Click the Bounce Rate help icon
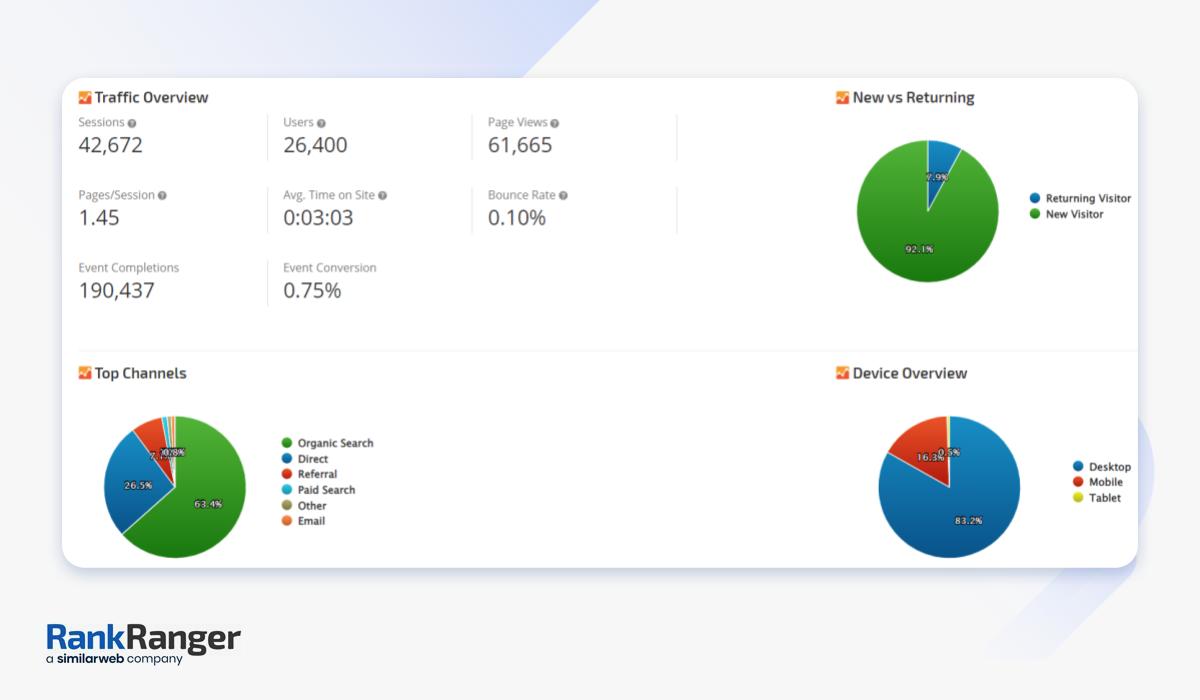This screenshot has height=700, width=1200. pos(564,196)
